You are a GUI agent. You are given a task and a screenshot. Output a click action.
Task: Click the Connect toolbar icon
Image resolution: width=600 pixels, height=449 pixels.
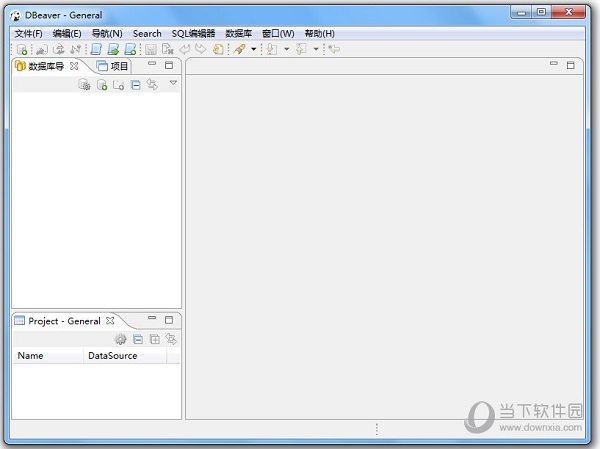pyautogui.click(x=41, y=49)
